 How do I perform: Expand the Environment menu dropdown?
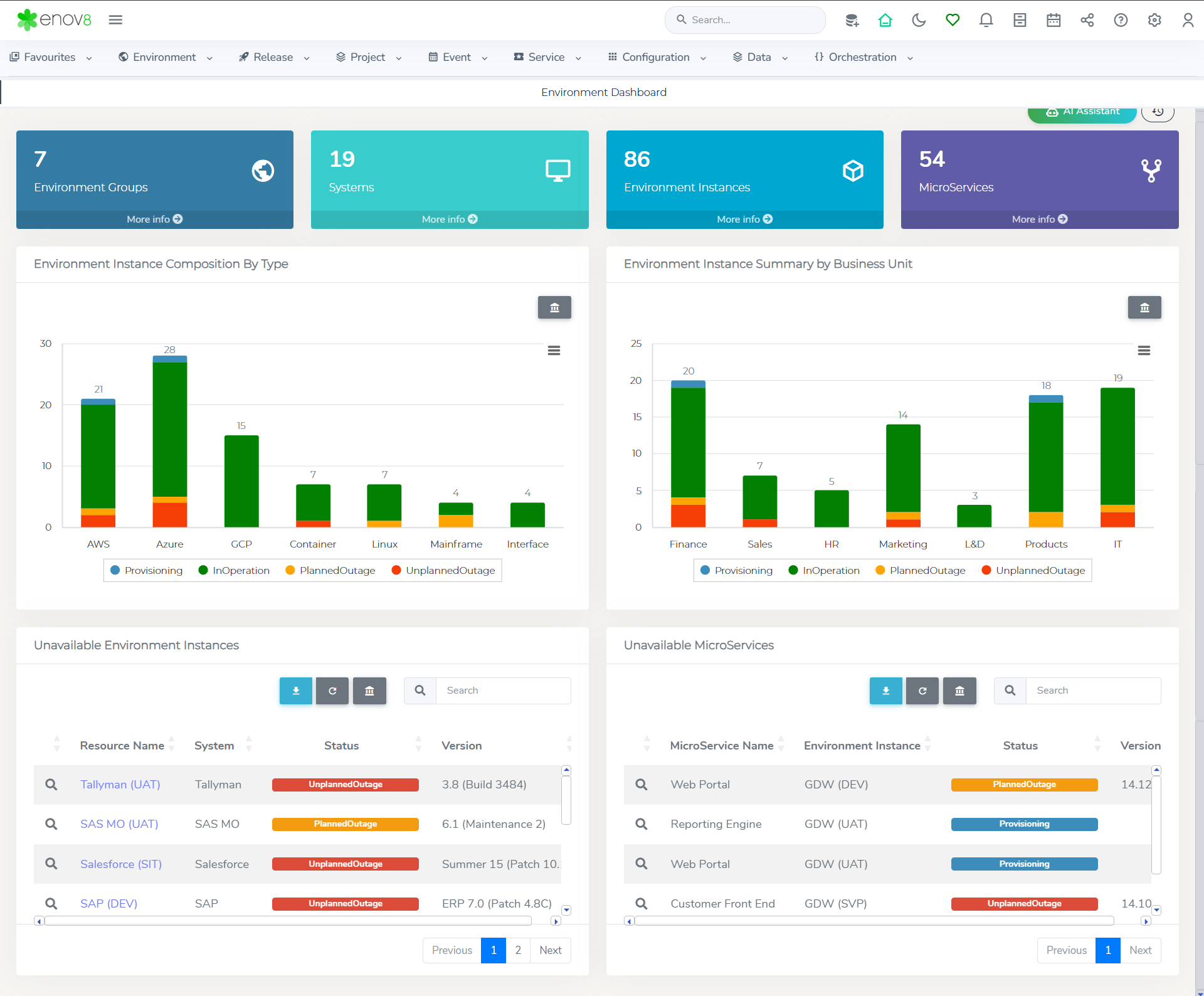tap(166, 57)
